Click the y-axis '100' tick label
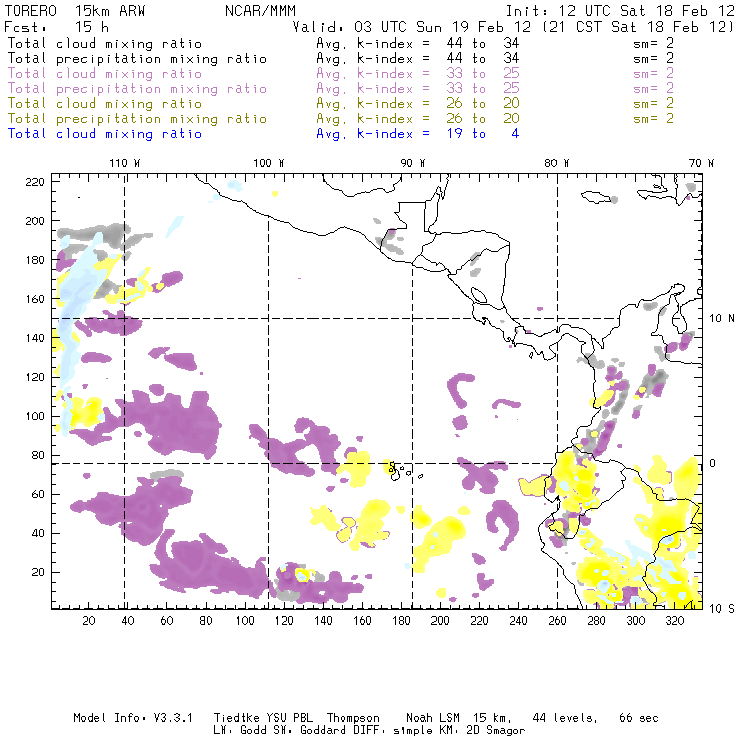The image size is (740, 740). point(35,416)
